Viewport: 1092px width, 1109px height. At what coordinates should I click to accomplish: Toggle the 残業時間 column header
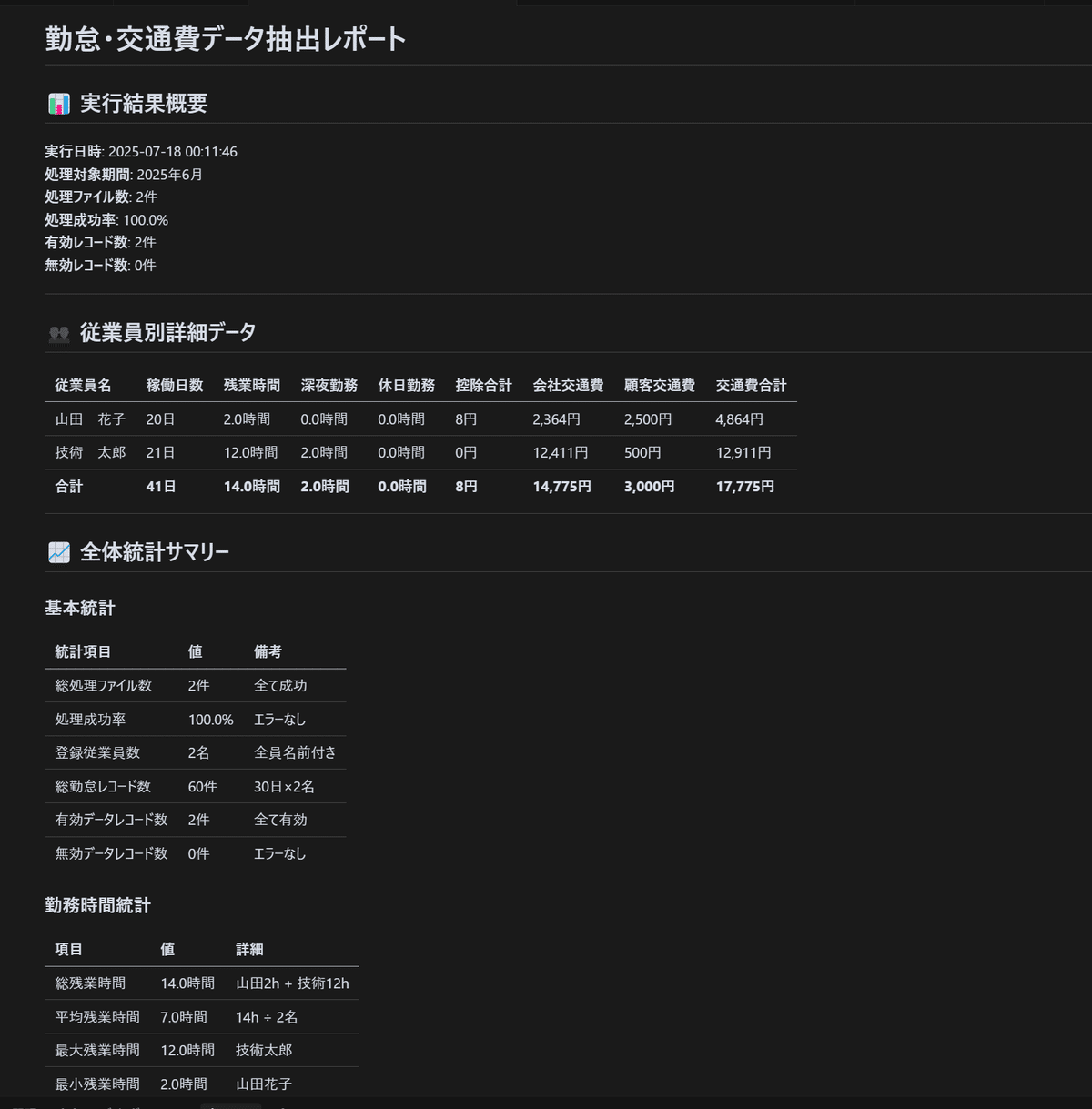(x=251, y=385)
